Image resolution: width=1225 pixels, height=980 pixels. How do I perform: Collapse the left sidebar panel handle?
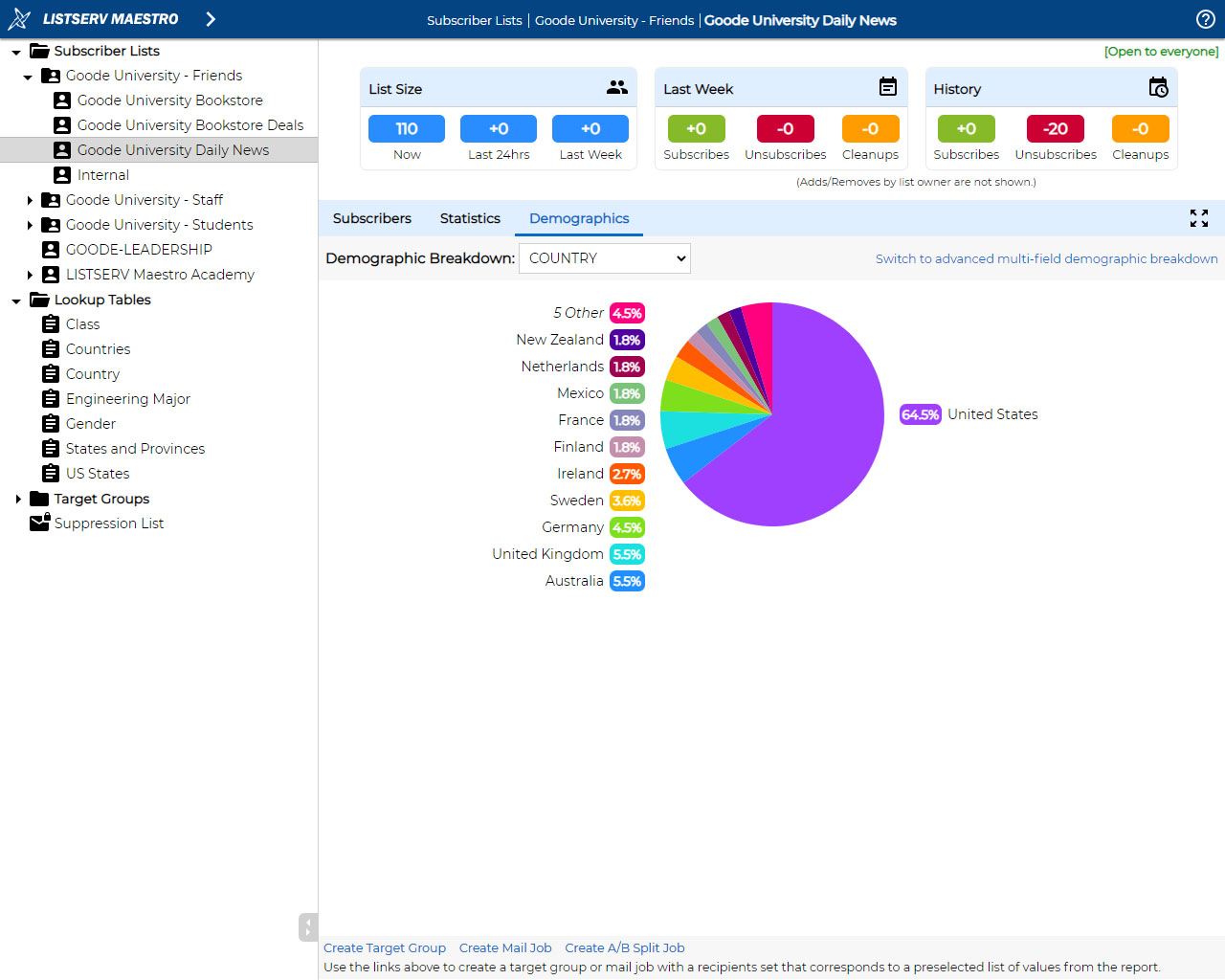(307, 927)
